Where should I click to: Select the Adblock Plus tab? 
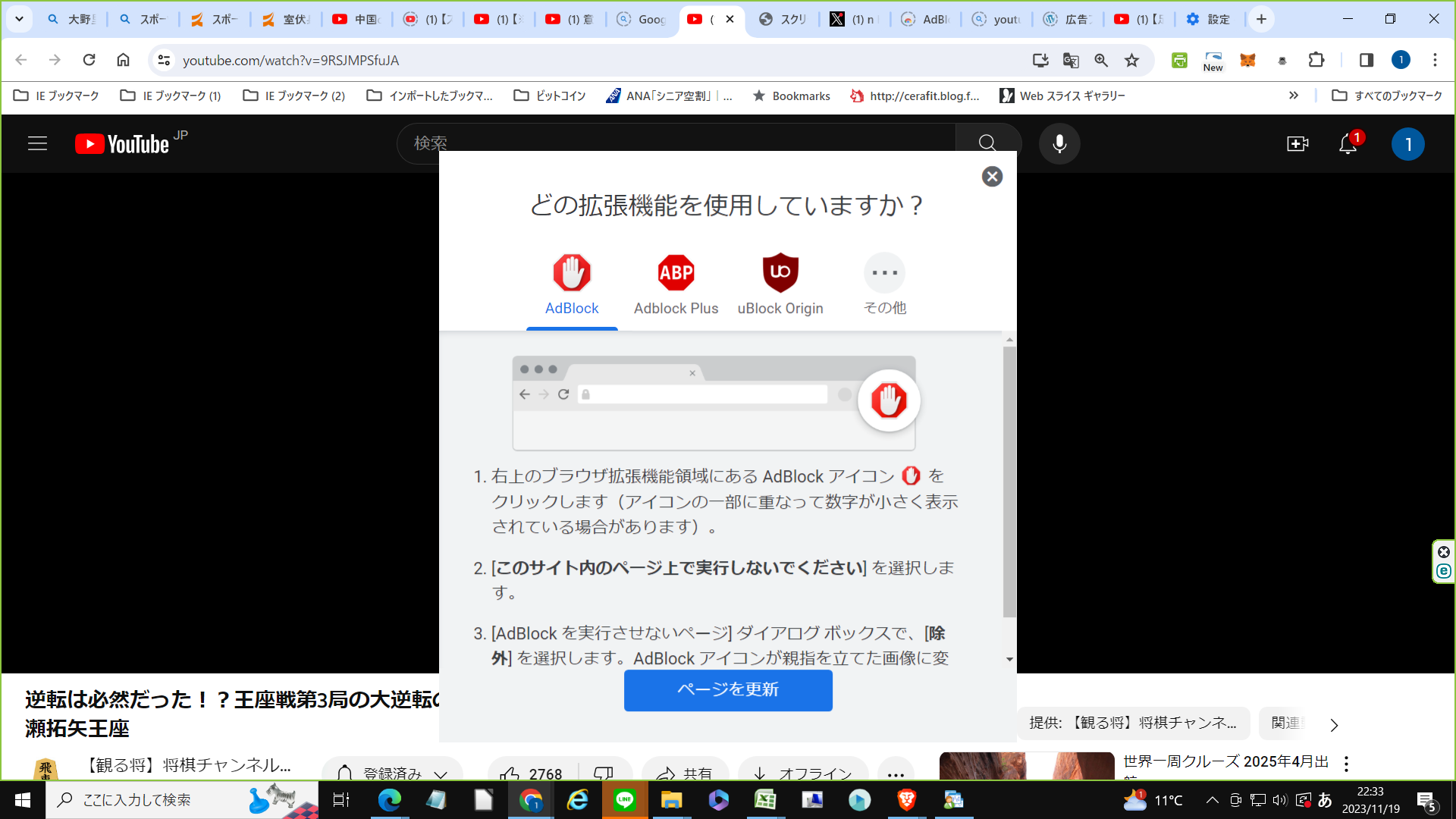point(676,285)
